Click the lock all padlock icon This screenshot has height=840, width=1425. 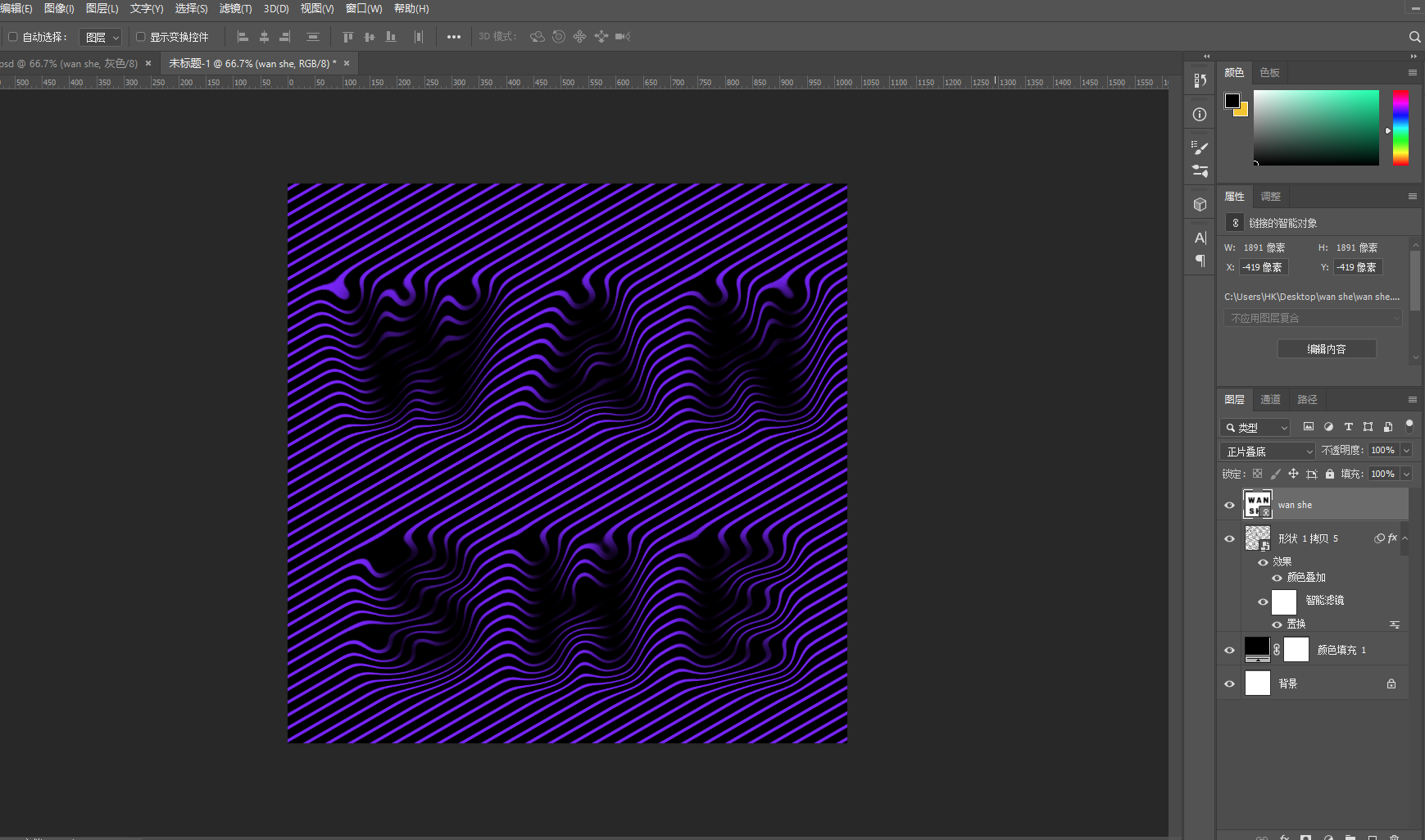pyautogui.click(x=1330, y=474)
